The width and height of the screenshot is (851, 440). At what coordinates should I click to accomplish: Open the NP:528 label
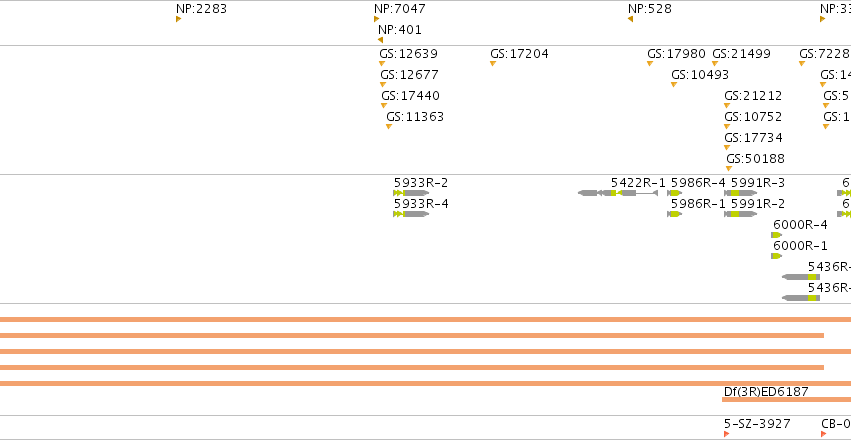pyautogui.click(x=650, y=9)
